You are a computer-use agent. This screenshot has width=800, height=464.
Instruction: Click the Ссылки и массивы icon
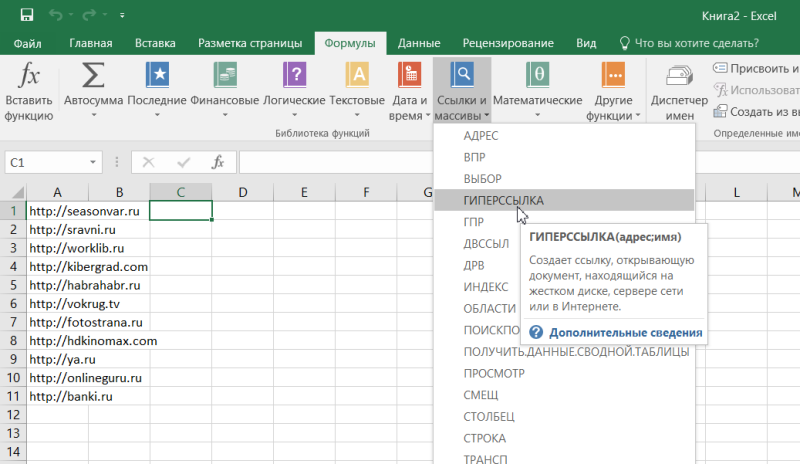coord(462,75)
